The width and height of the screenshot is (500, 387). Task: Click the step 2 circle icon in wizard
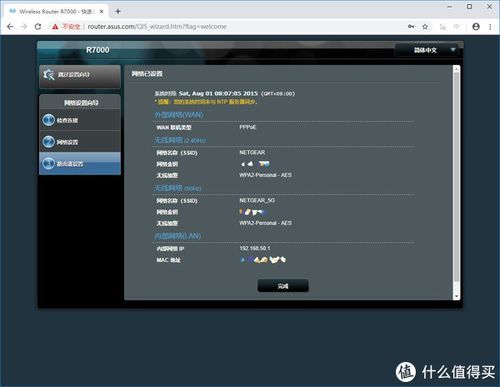click(49, 142)
